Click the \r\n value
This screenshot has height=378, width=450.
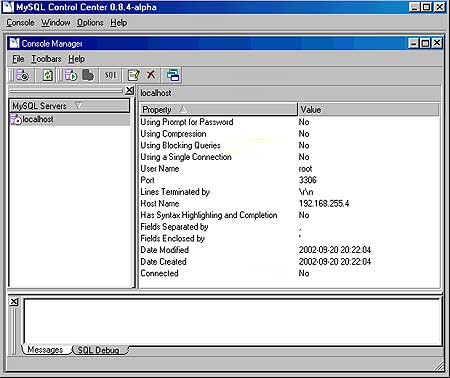[x=306, y=192]
